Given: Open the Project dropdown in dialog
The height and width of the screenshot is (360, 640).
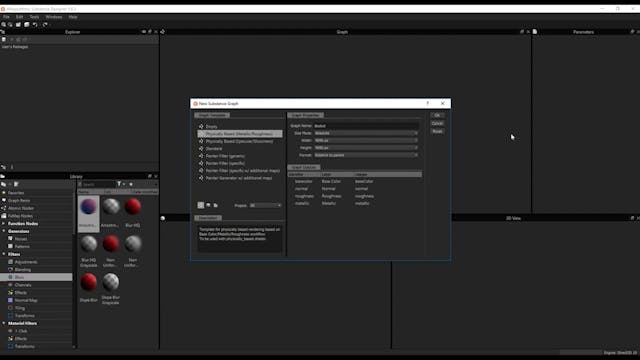Looking at the screenshot, I should (265, 205).
